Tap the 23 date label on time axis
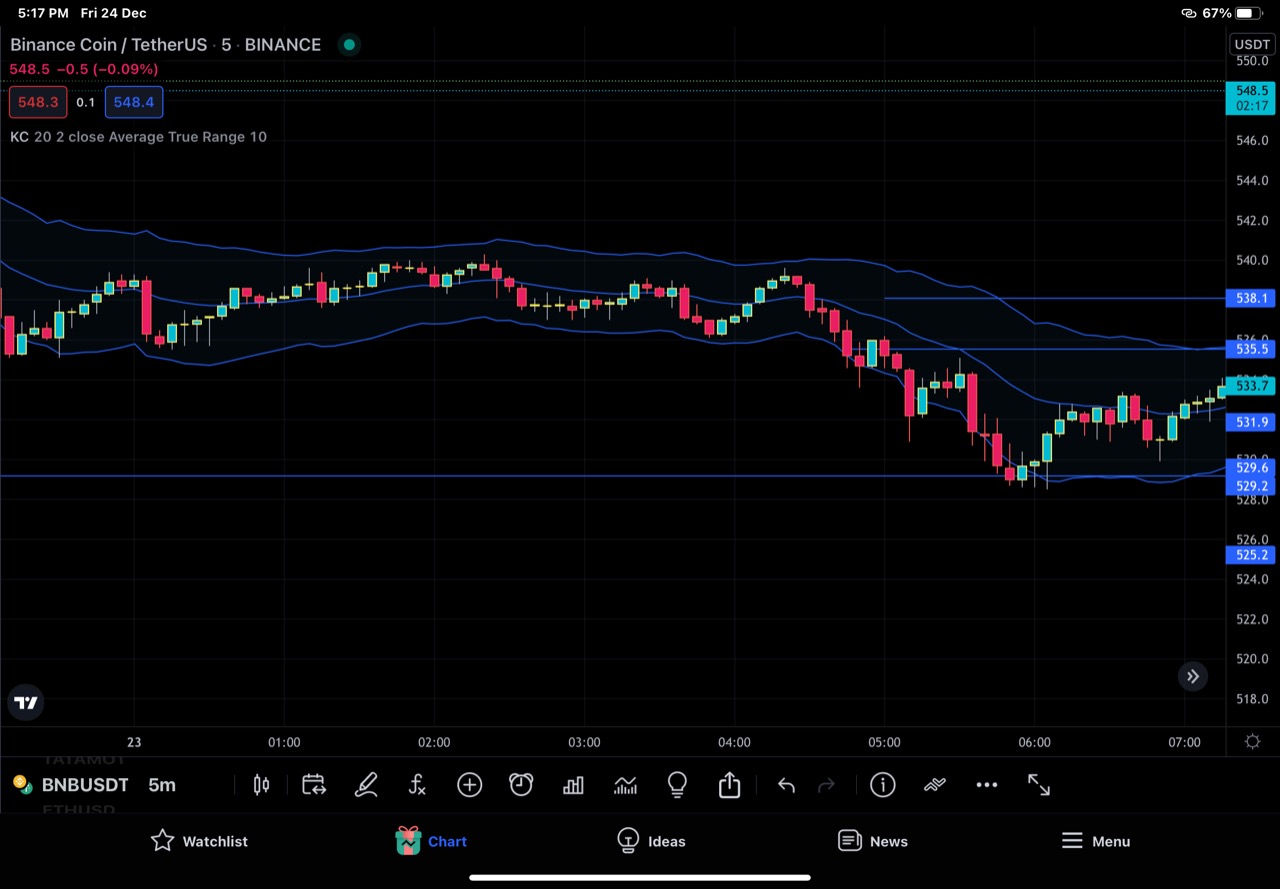The width and height of the screenshot is (1280, 889). 134,743
